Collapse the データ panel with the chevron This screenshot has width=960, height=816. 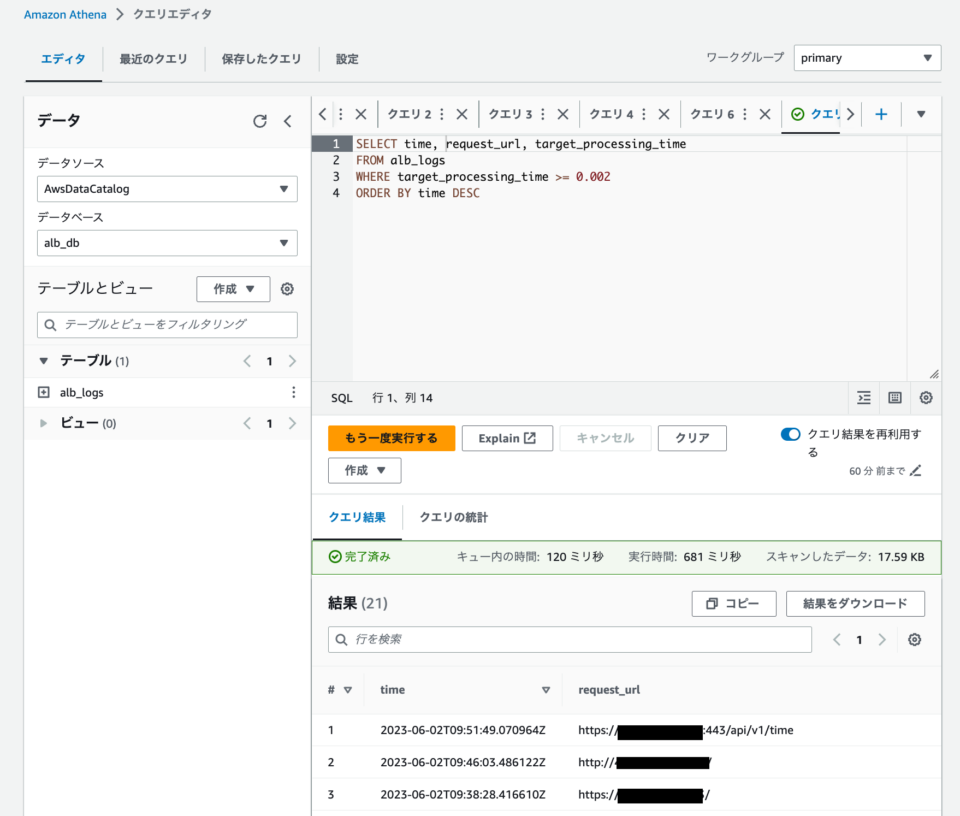click(288, 120)
